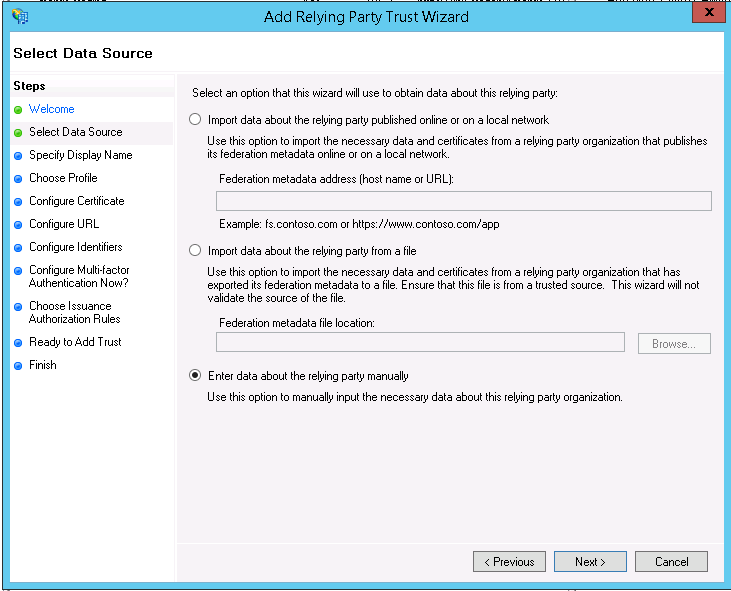Close the wizard with the red X

[x=709, y=12]
